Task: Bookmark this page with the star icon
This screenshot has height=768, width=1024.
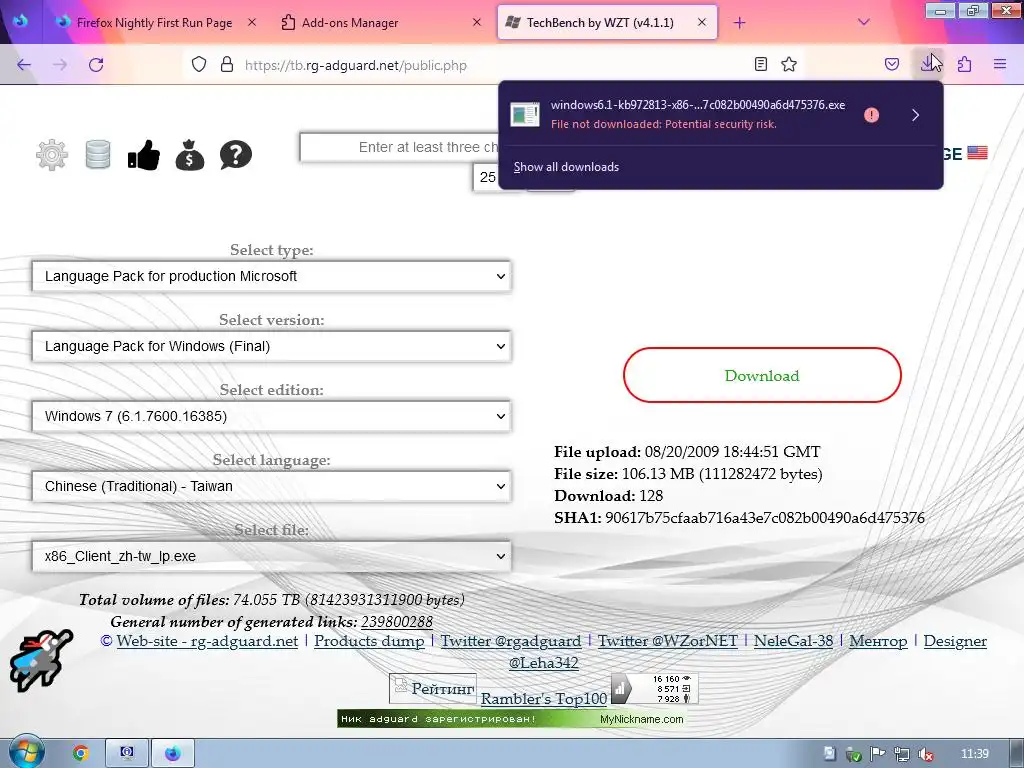Action: coord(789,65)
